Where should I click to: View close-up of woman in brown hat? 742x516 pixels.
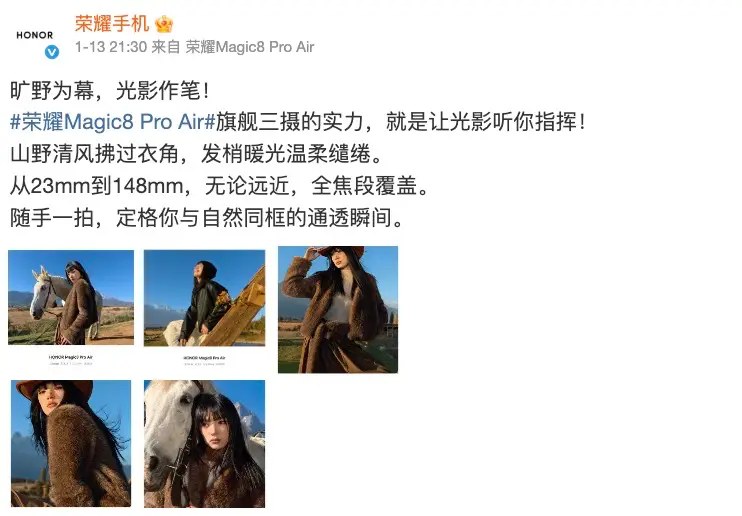click(x=71, y=444)
